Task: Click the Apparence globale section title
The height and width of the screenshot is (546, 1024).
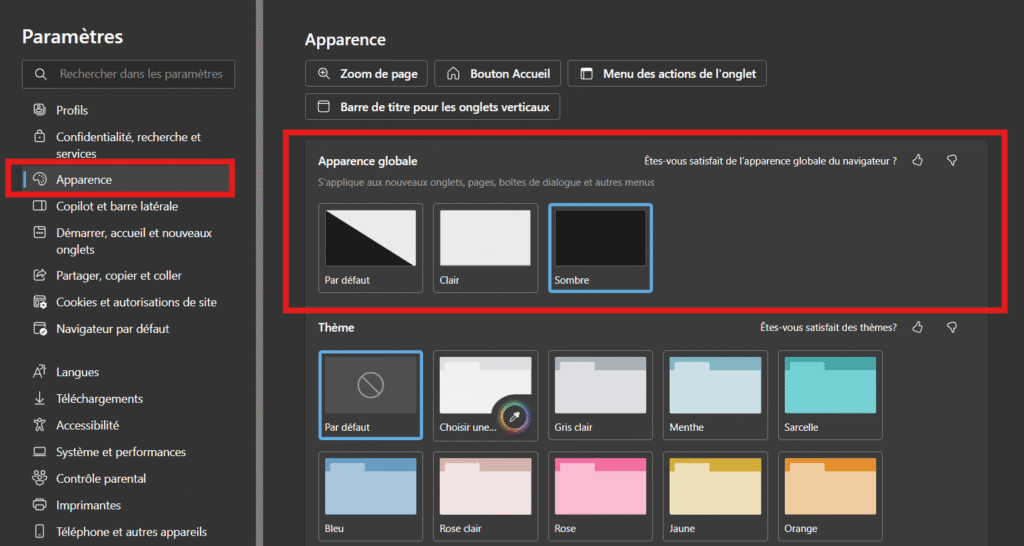Action: (x=368, y=161)
